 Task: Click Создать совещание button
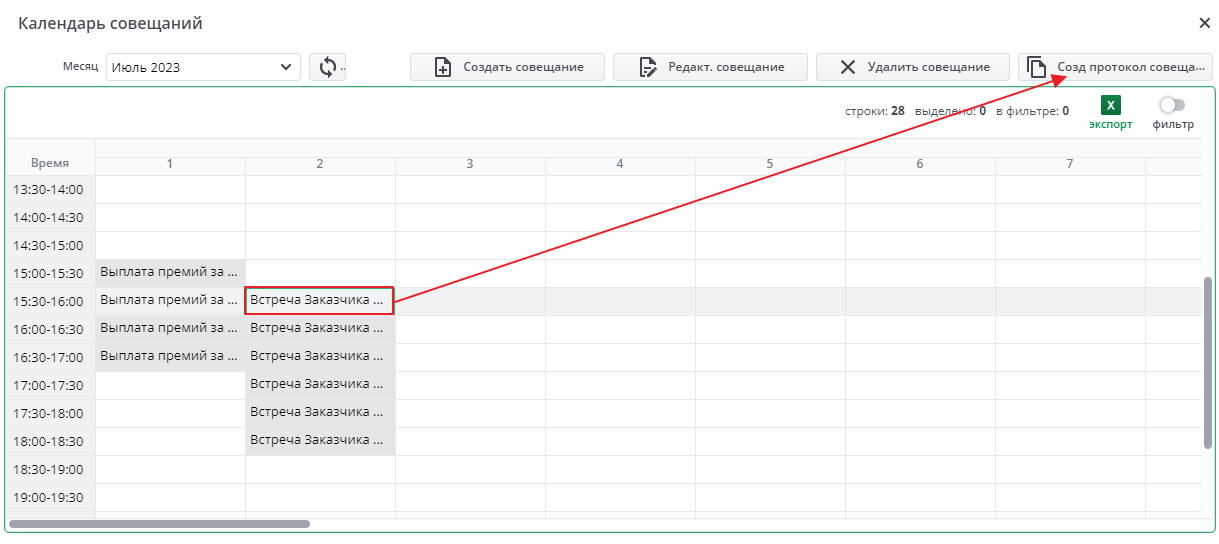pyautogui.click(x=508, y=67)
